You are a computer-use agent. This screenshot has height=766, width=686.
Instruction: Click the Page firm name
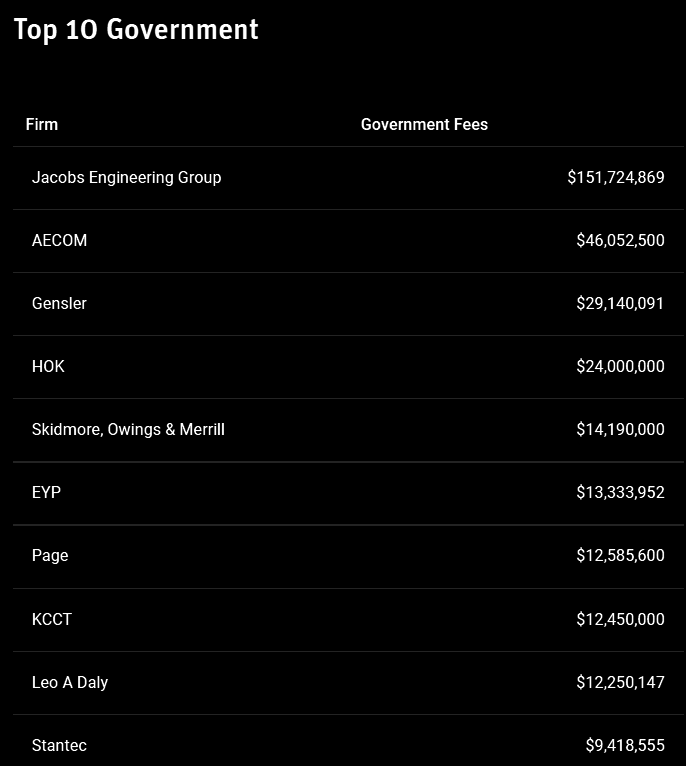tap(50, 556)
